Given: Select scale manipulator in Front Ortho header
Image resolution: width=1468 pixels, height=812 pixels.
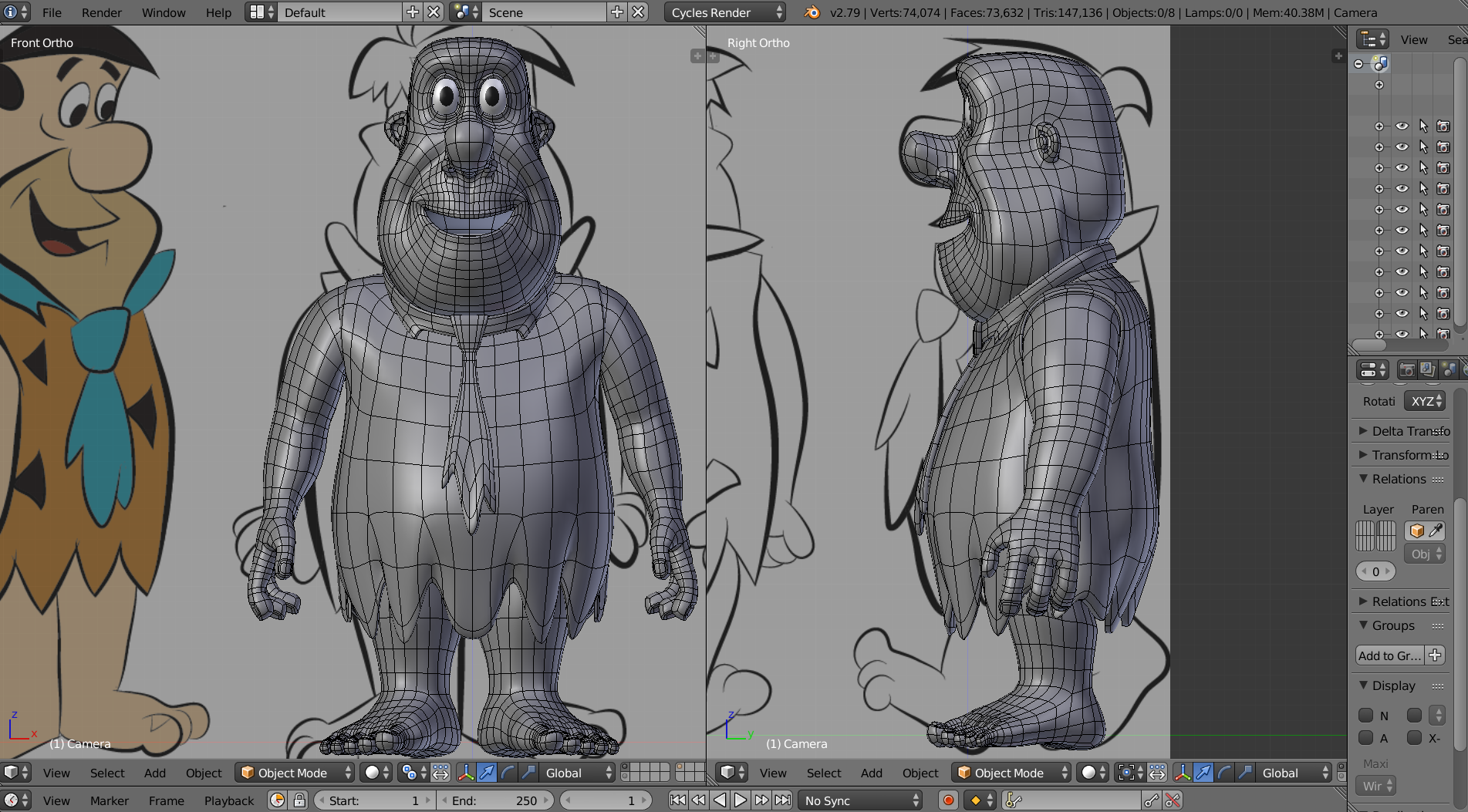Looking at the screenshot, I should coord(528,773).
